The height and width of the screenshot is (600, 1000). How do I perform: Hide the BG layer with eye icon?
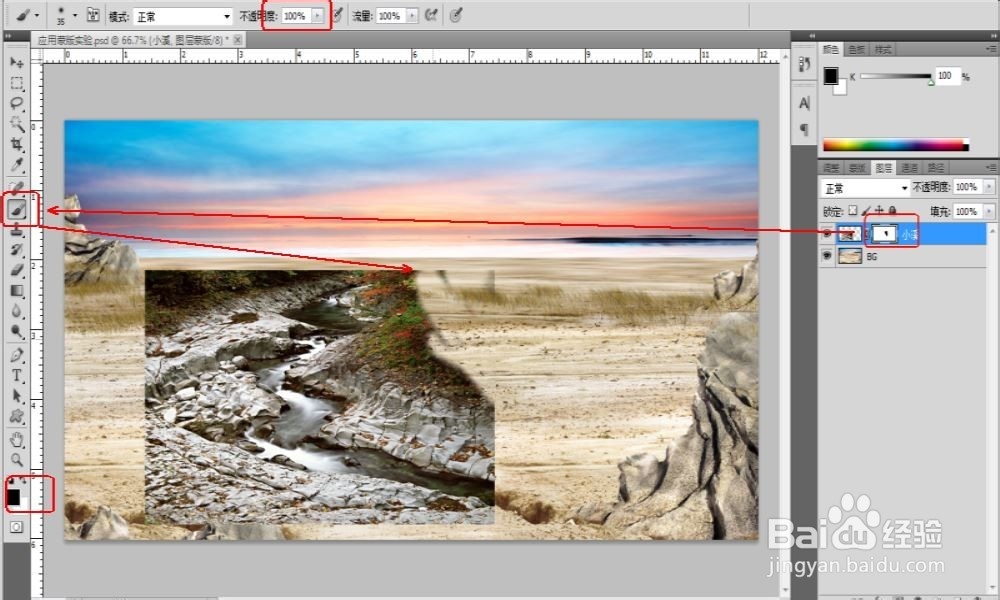[827, 256]
